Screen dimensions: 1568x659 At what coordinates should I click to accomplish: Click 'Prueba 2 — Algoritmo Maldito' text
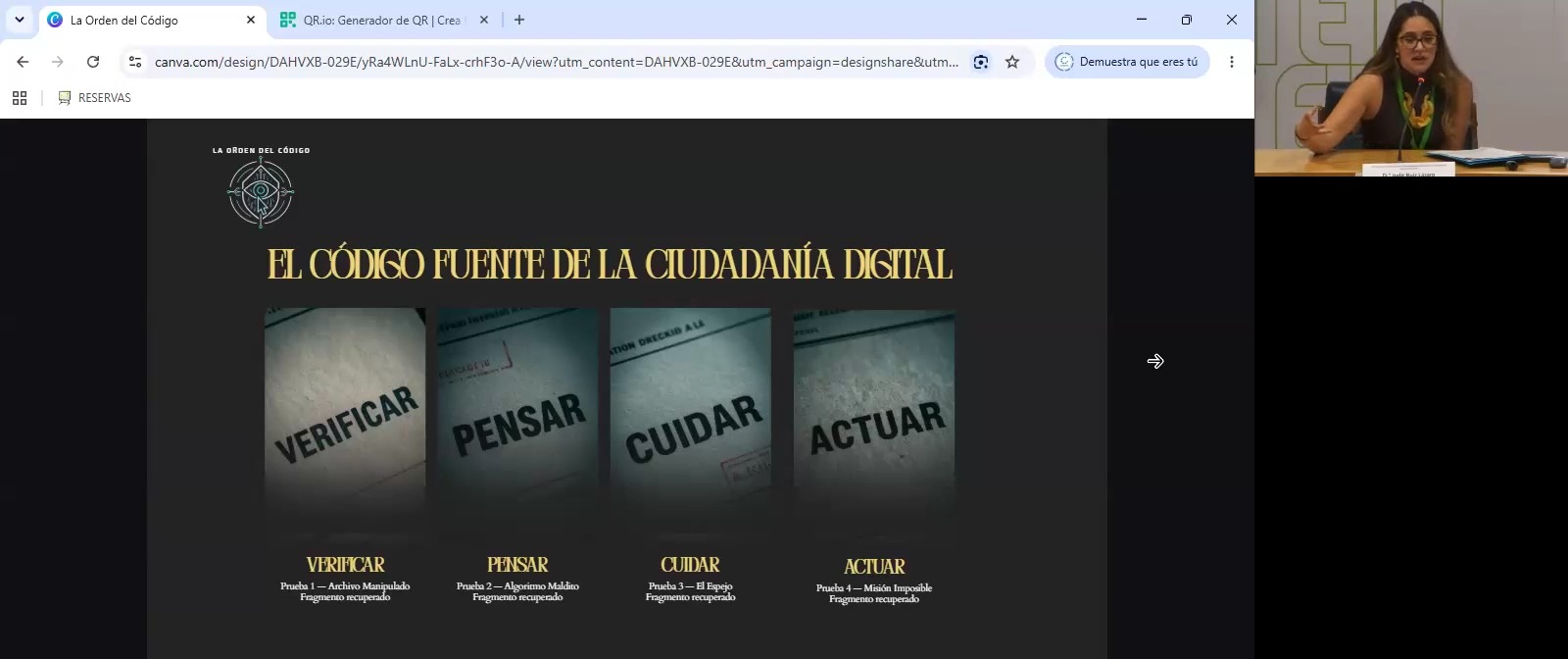pyautogui.click(x=517, y=586)
